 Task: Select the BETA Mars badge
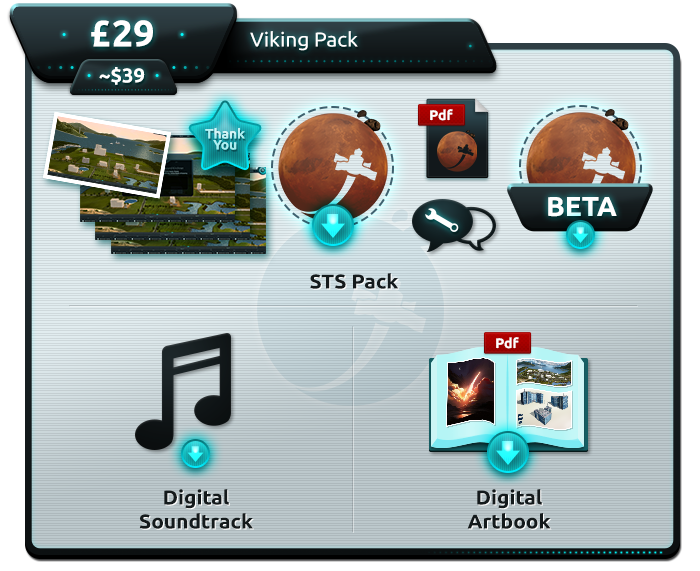pyautogui.click(x=580, y=170)
